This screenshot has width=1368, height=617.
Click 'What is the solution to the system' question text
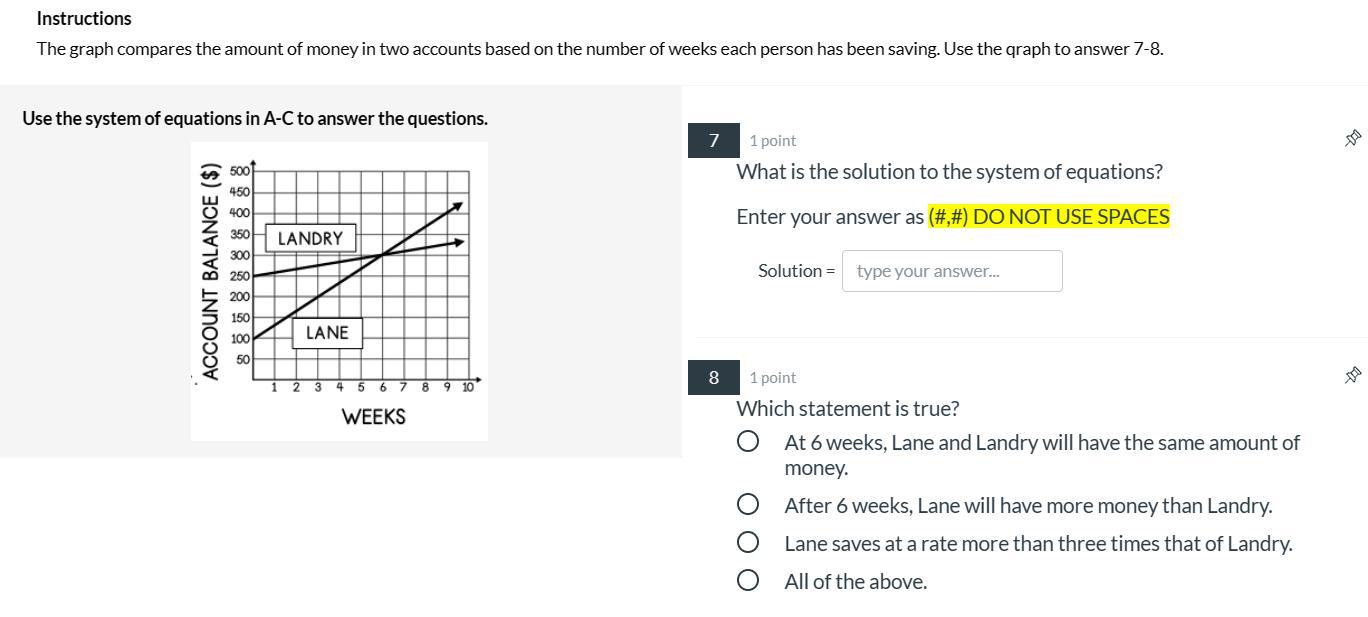pos(949,171)
